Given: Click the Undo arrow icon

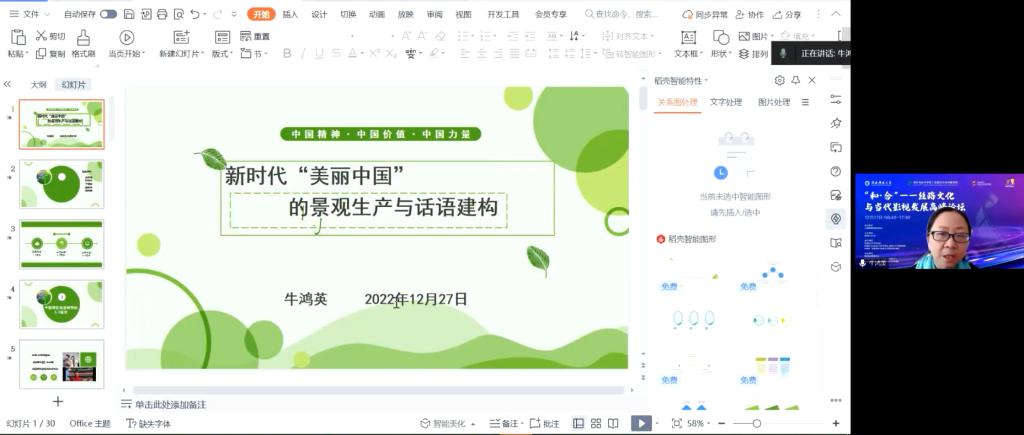Looking at the screenshot, I should (x=194, y=15).
